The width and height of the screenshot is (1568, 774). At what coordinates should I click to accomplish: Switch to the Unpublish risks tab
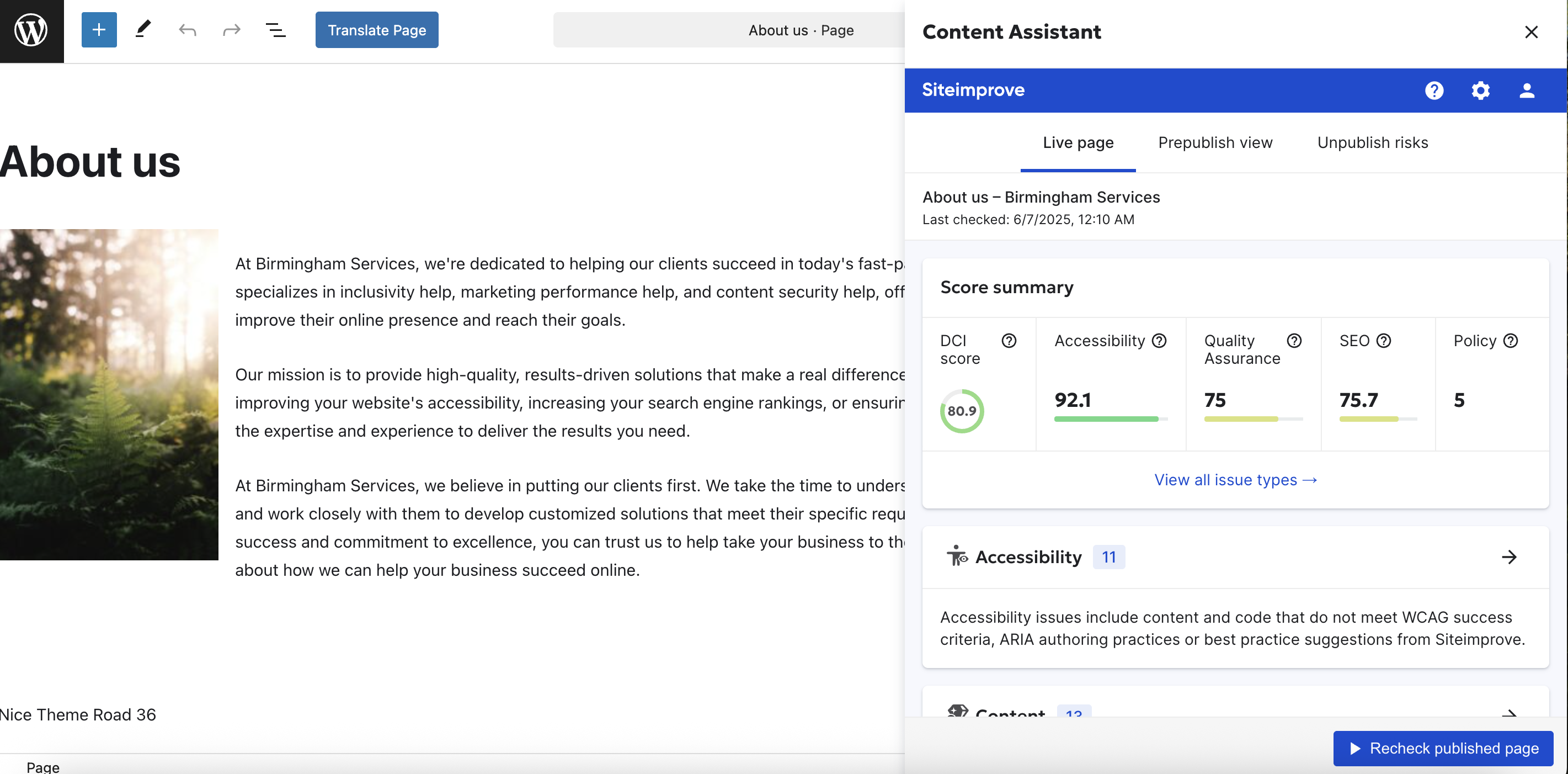click(x=1372, y=142)
